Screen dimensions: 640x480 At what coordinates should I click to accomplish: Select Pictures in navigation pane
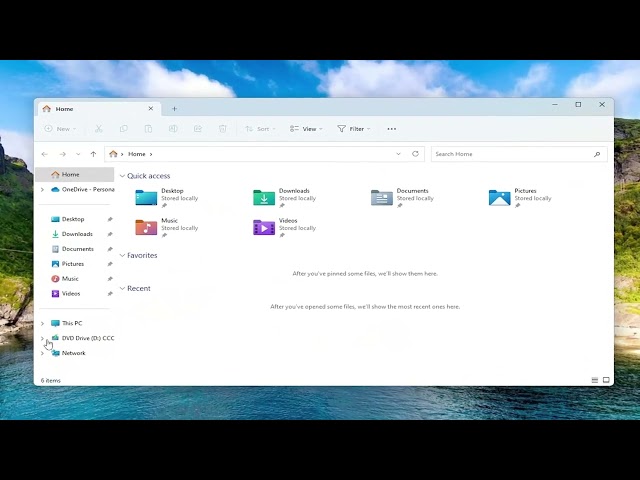point(75,264)
